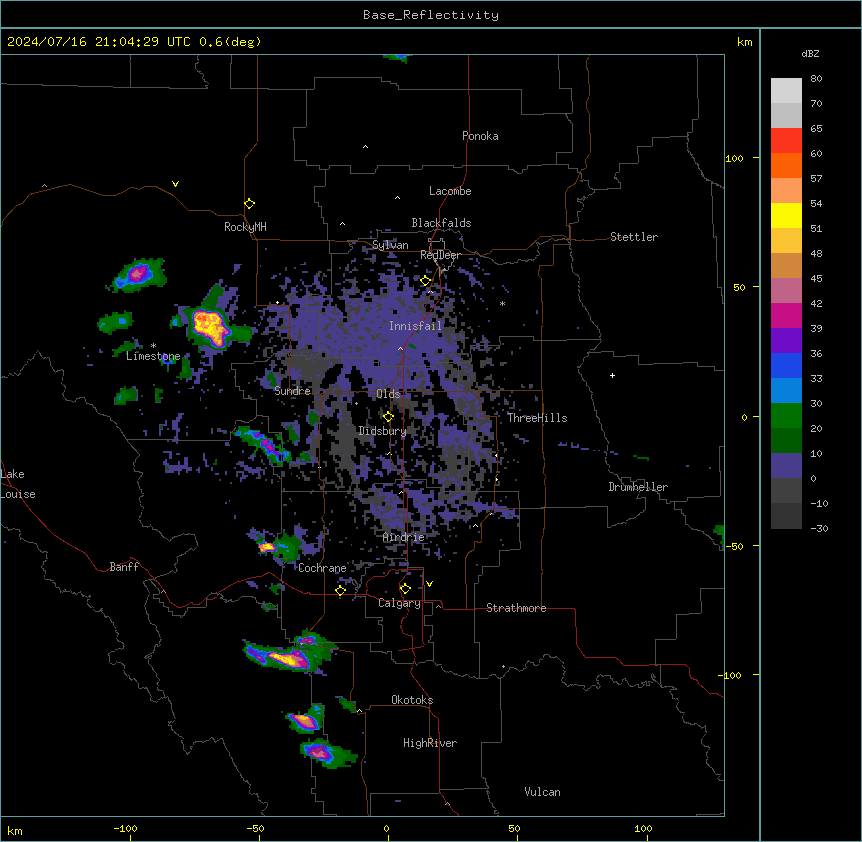Click the Drumheller label
Screen dimensions: 862x842
638,487
